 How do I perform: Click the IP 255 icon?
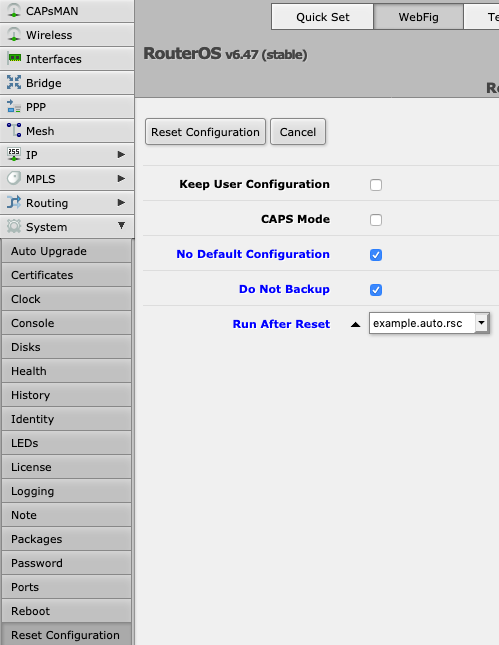[x=14, y=154]
